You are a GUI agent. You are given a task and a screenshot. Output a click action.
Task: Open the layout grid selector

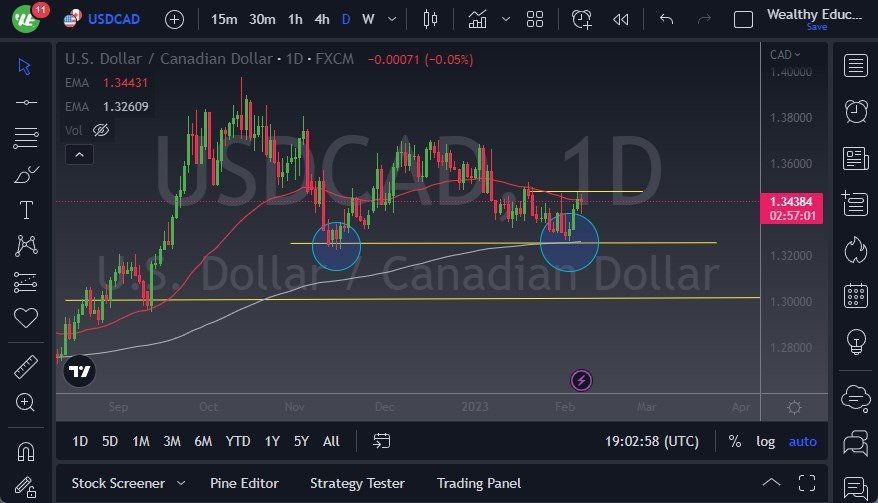click(535, 20)
